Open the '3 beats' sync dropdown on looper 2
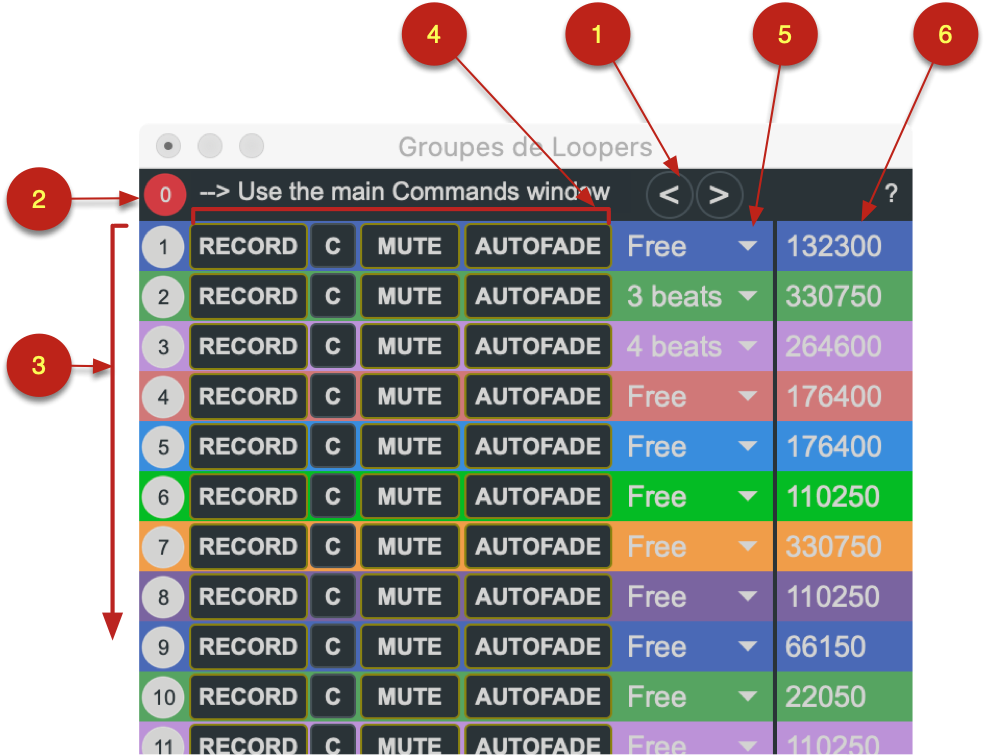The image size is (986, 755). pyautogui.click(x=692, y=297)
